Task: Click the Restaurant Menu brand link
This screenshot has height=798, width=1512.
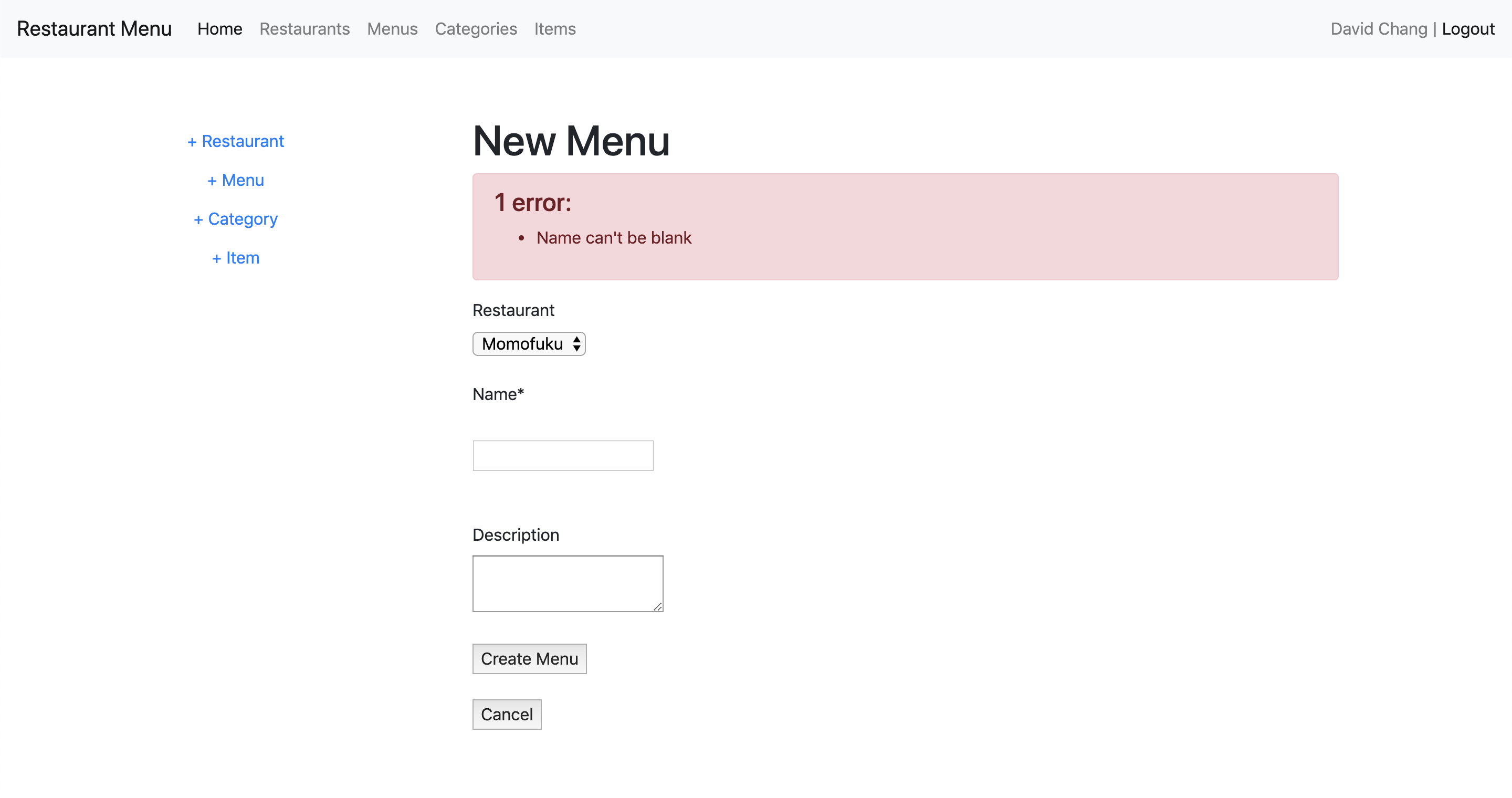Action: pyautogui.click(x=94, y=29)
